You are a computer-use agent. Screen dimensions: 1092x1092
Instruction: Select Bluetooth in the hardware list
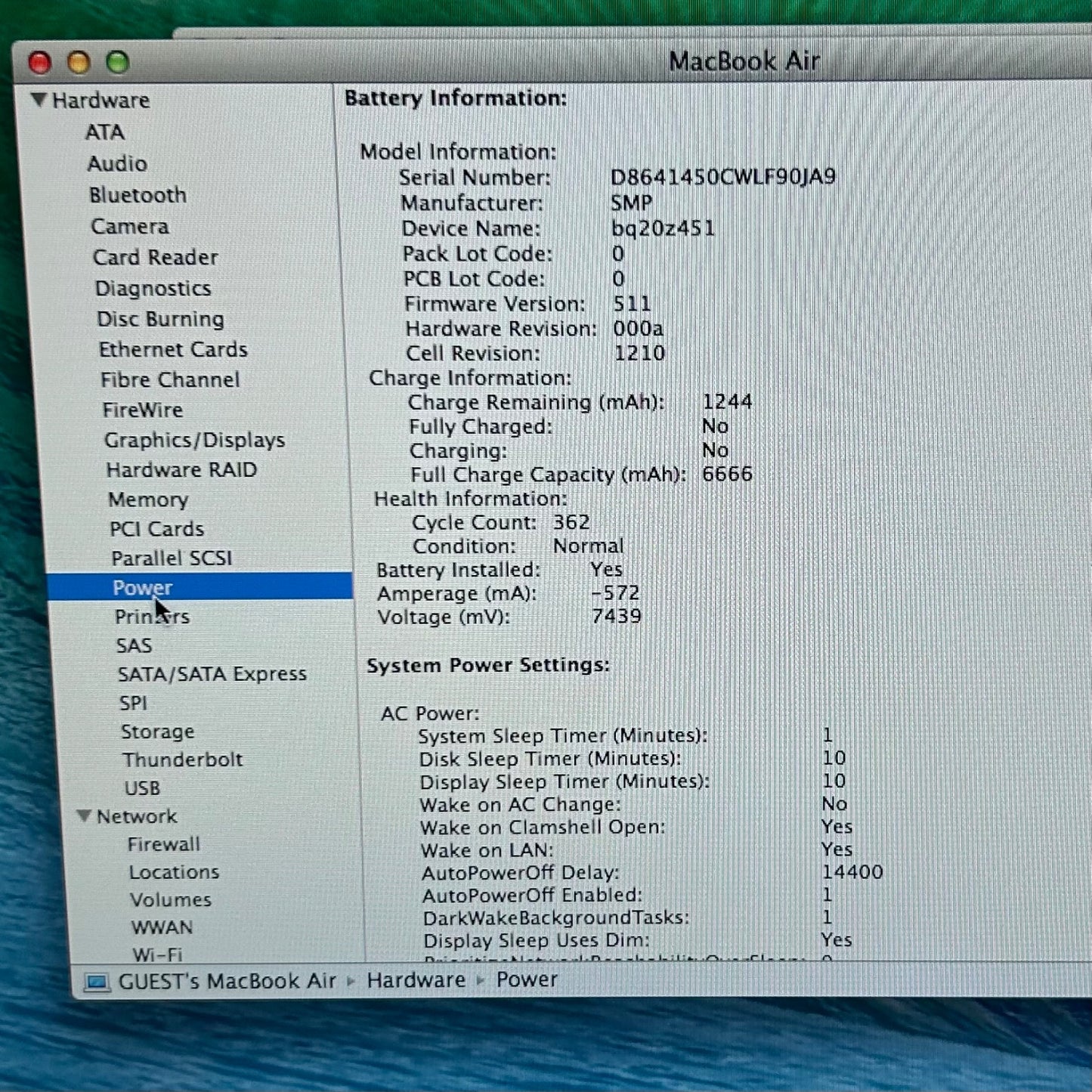pyautogui.click(x=138, y=195)
